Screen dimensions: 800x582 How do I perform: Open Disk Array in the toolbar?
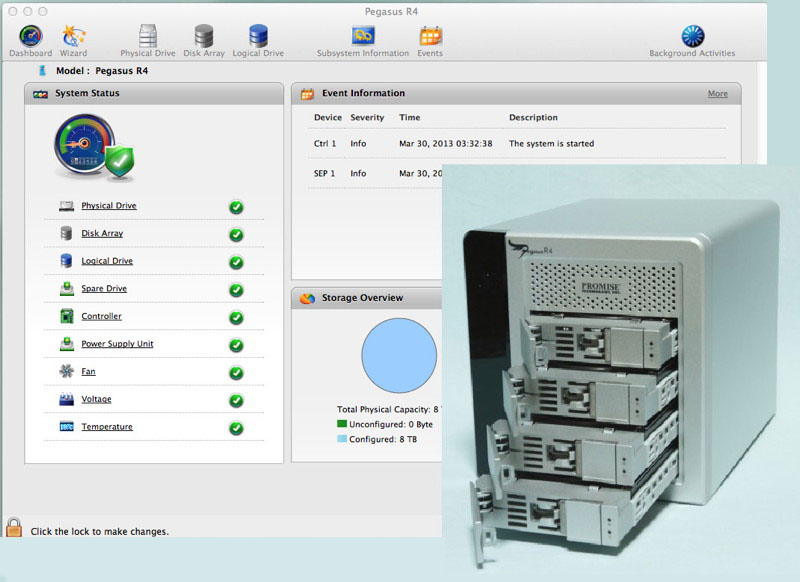204,37
